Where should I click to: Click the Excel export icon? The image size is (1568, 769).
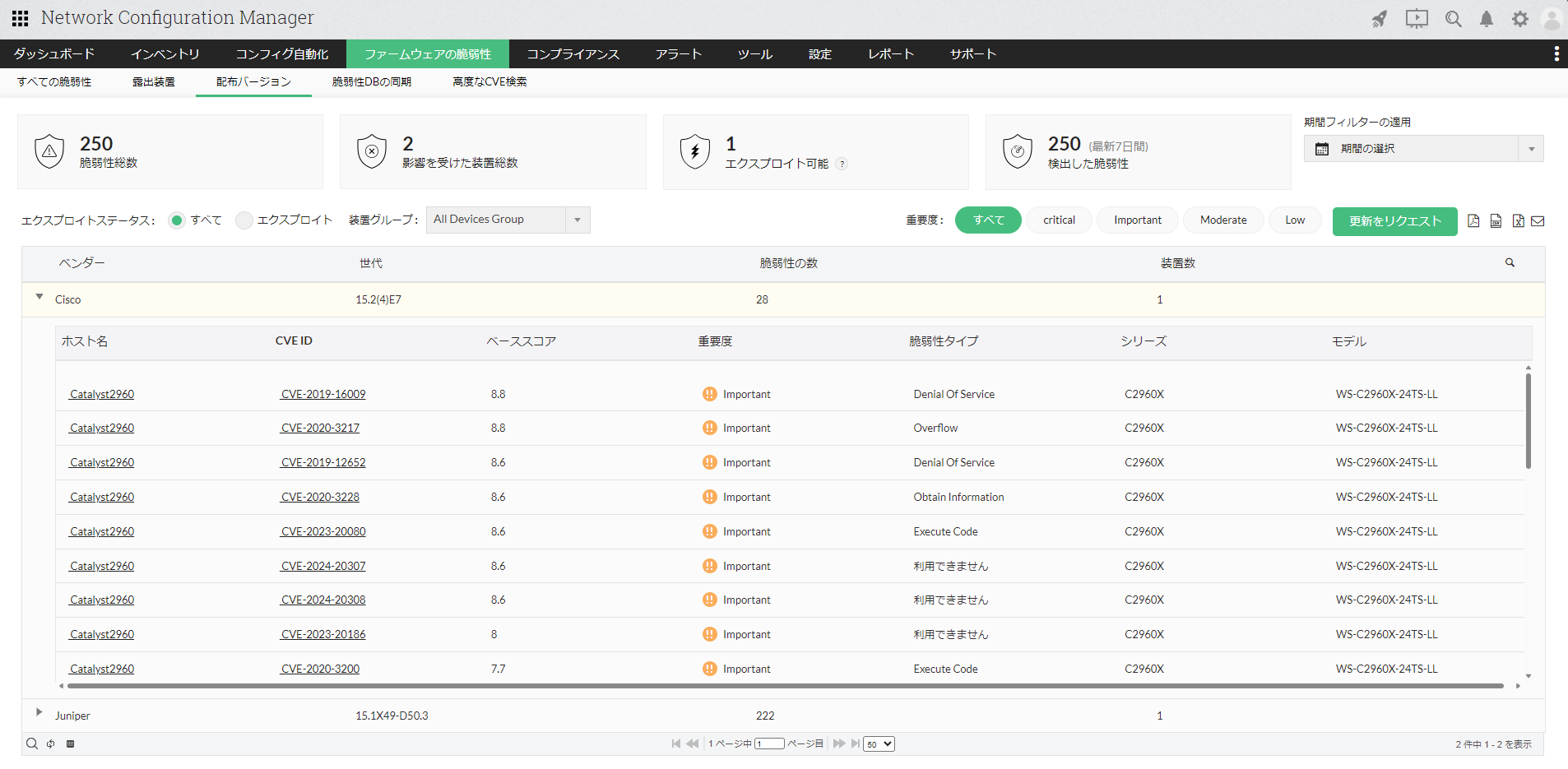tap(1518, 220)
